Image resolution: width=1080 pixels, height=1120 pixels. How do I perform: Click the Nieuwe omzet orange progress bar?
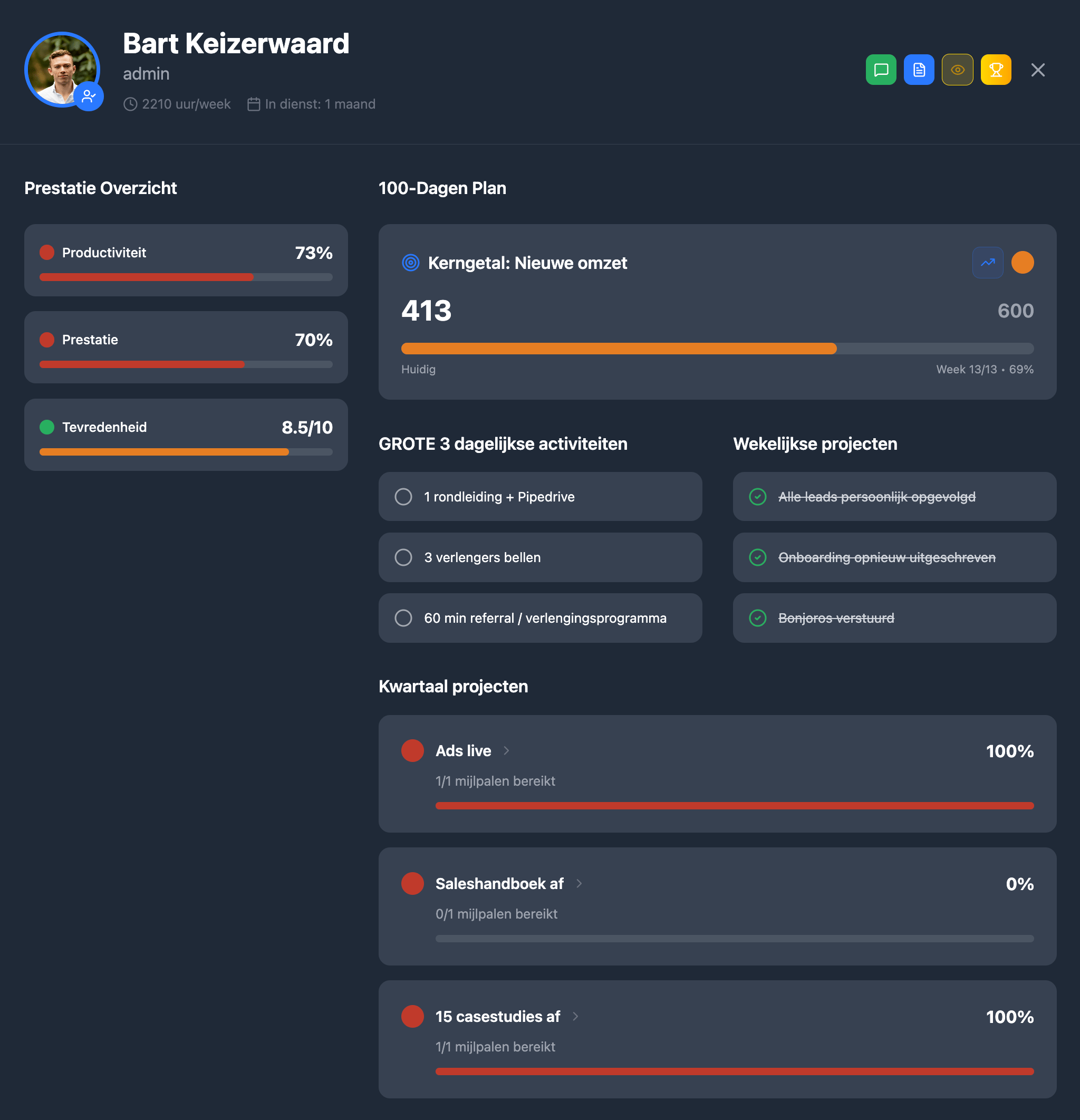[x=618, y=349]
